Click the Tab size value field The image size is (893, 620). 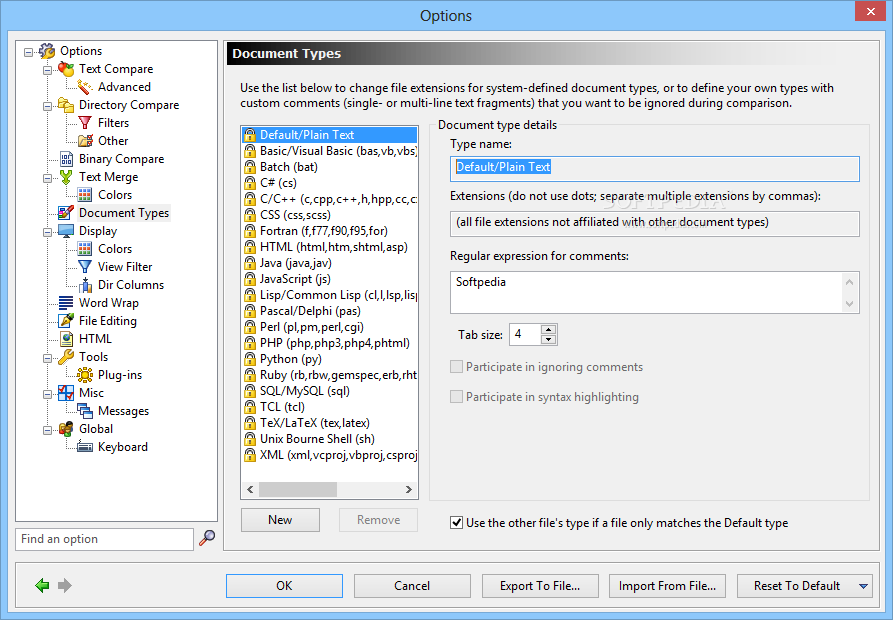click(525, 334)
